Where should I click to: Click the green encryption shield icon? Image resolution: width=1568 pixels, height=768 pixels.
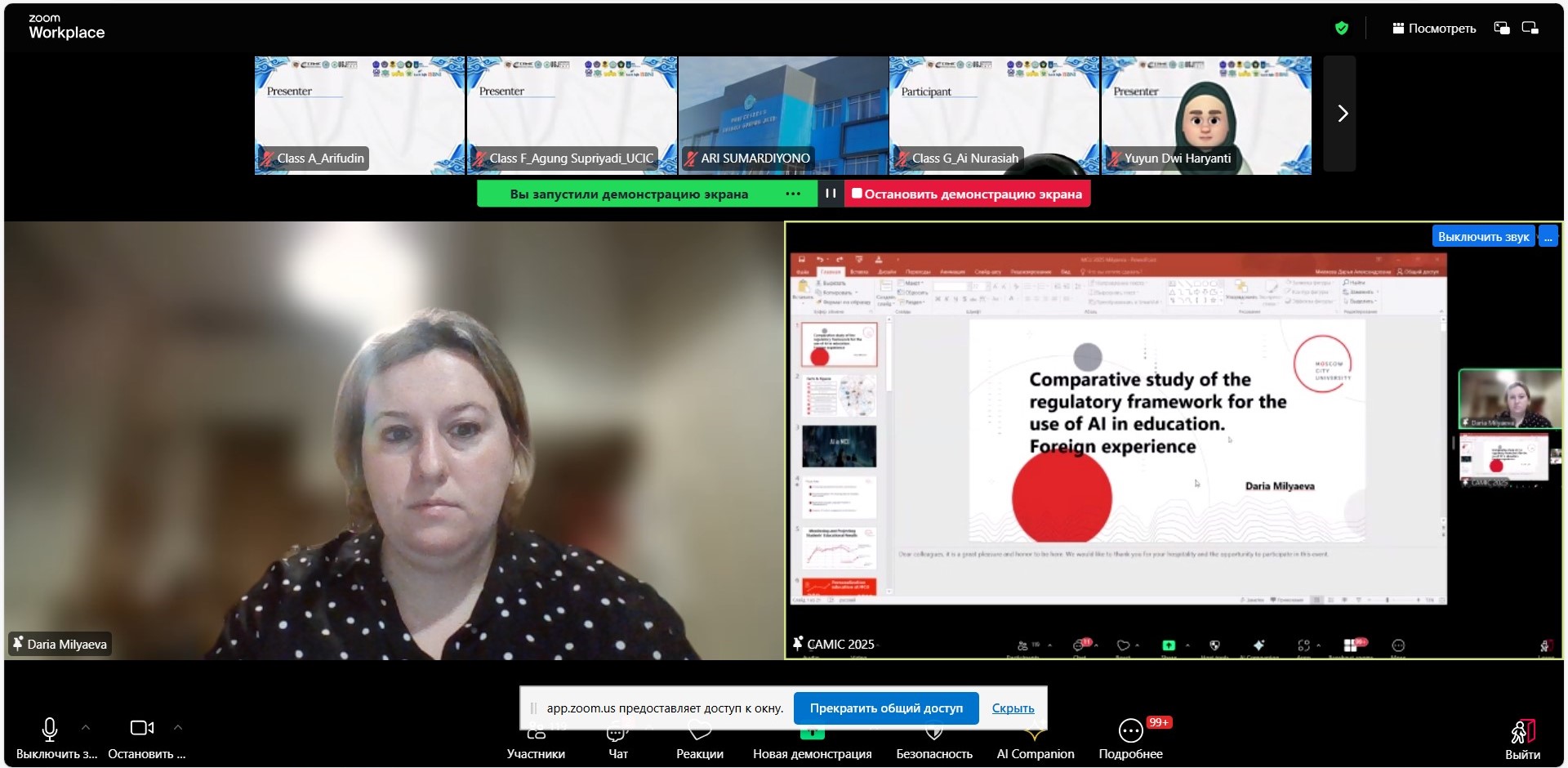(1341, 29)
